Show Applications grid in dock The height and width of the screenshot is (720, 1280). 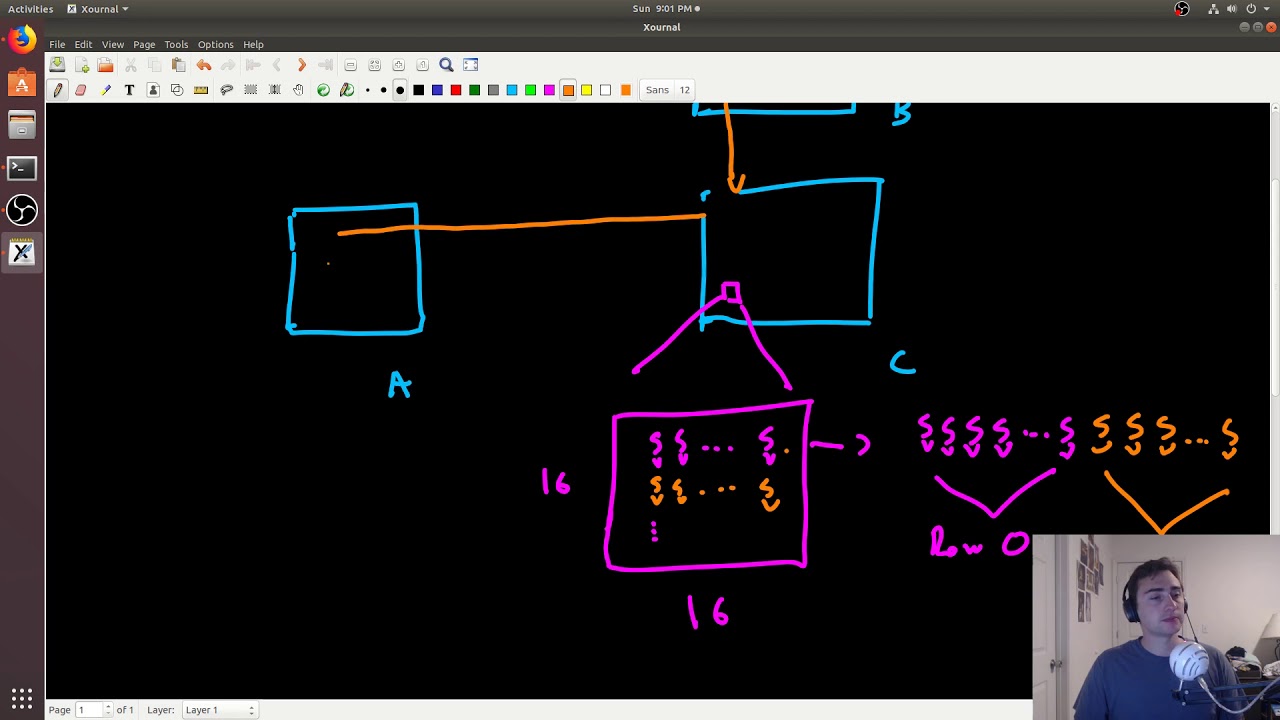click(22, 698)
